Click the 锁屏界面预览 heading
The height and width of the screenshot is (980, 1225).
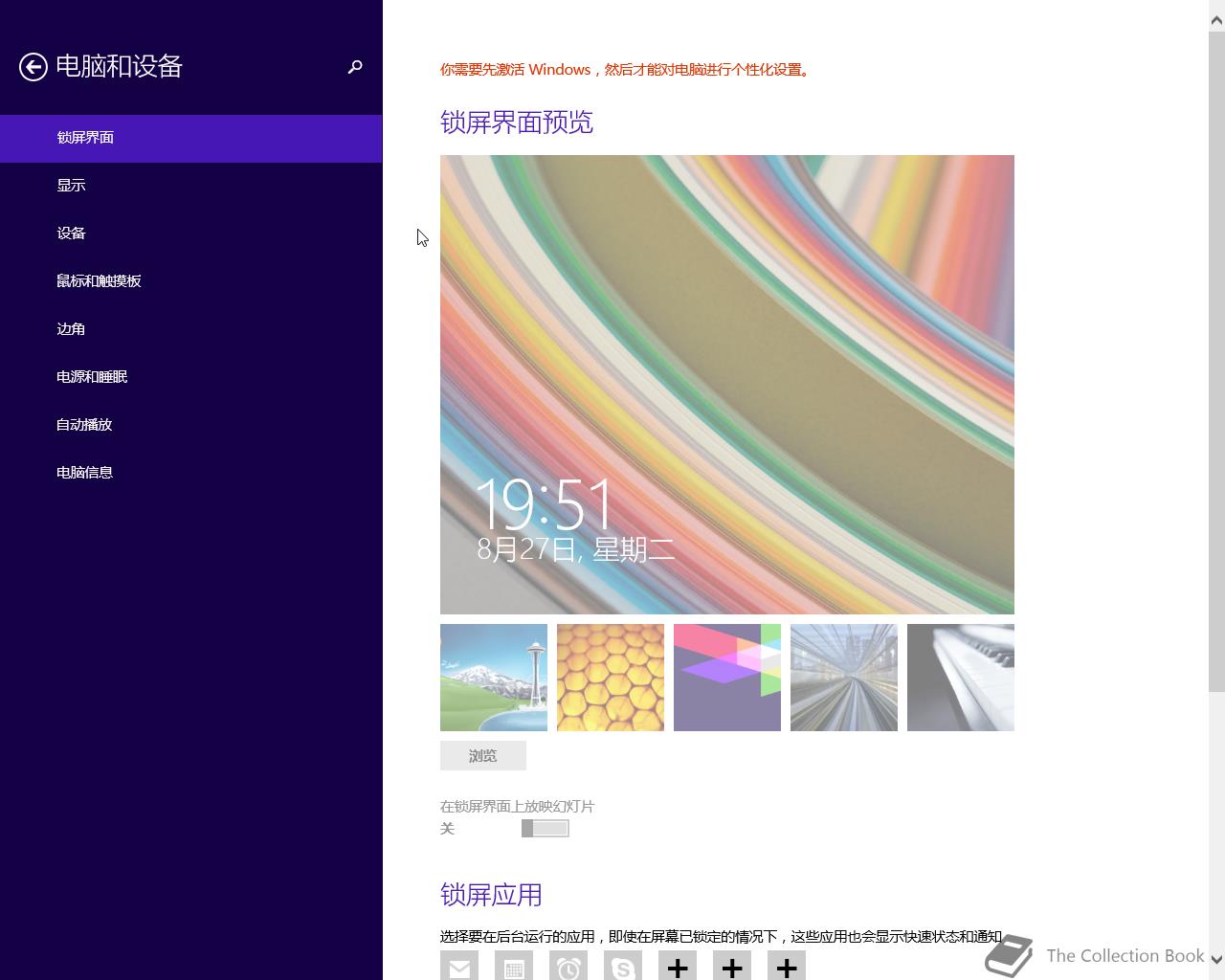click(x=517, y=122)
